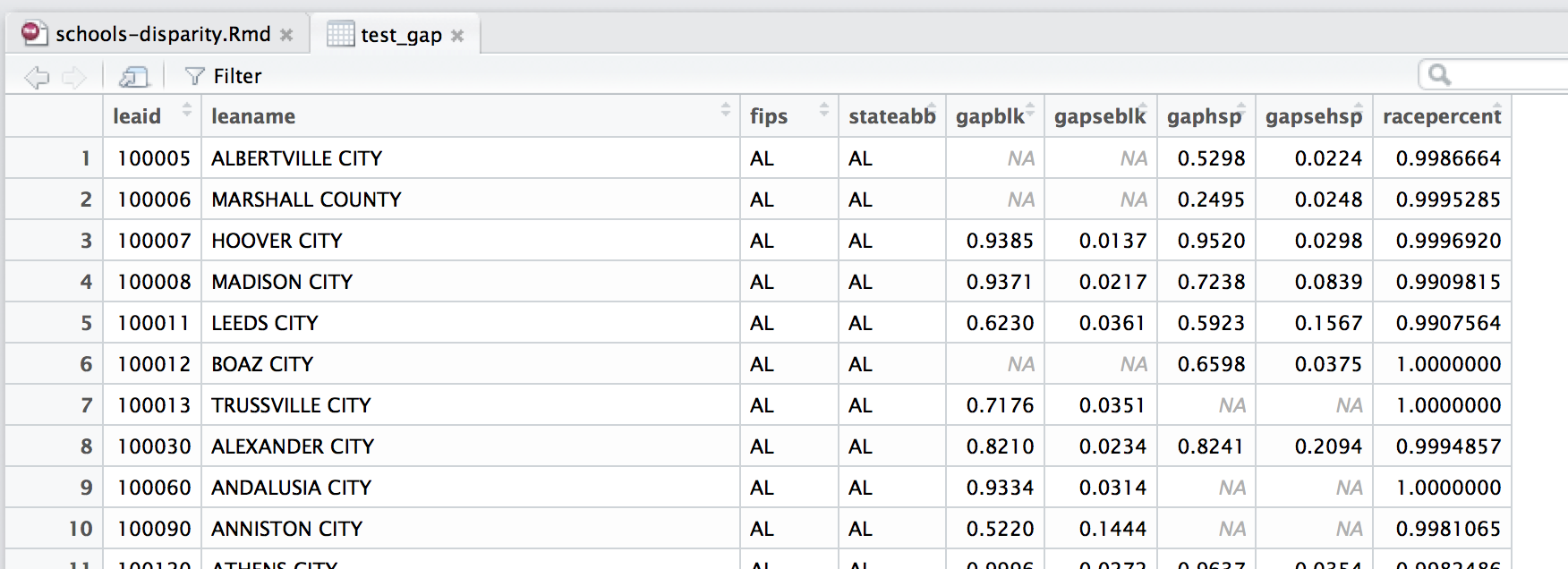
Task: Click gapblk value 0.9334
Action: [x=1000, y=488]
